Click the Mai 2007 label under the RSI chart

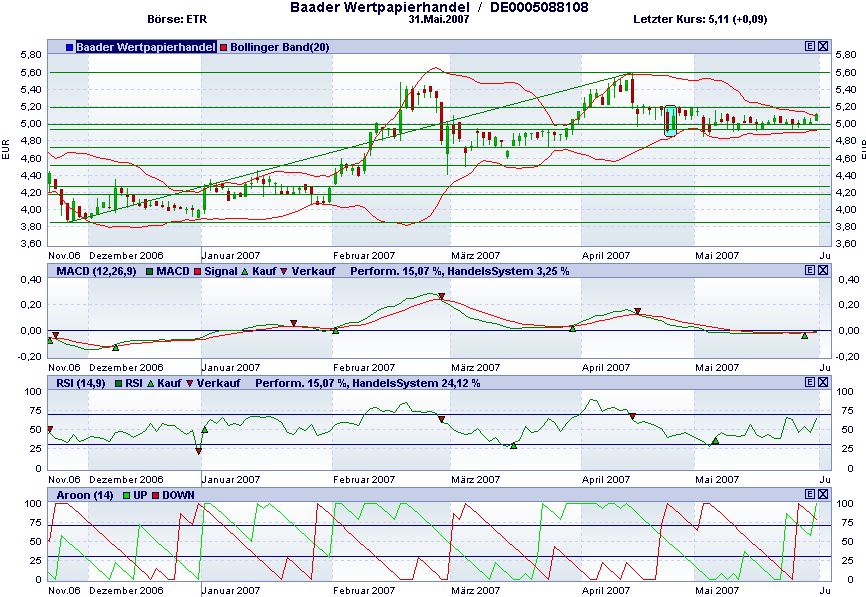[x=717, y=480]
